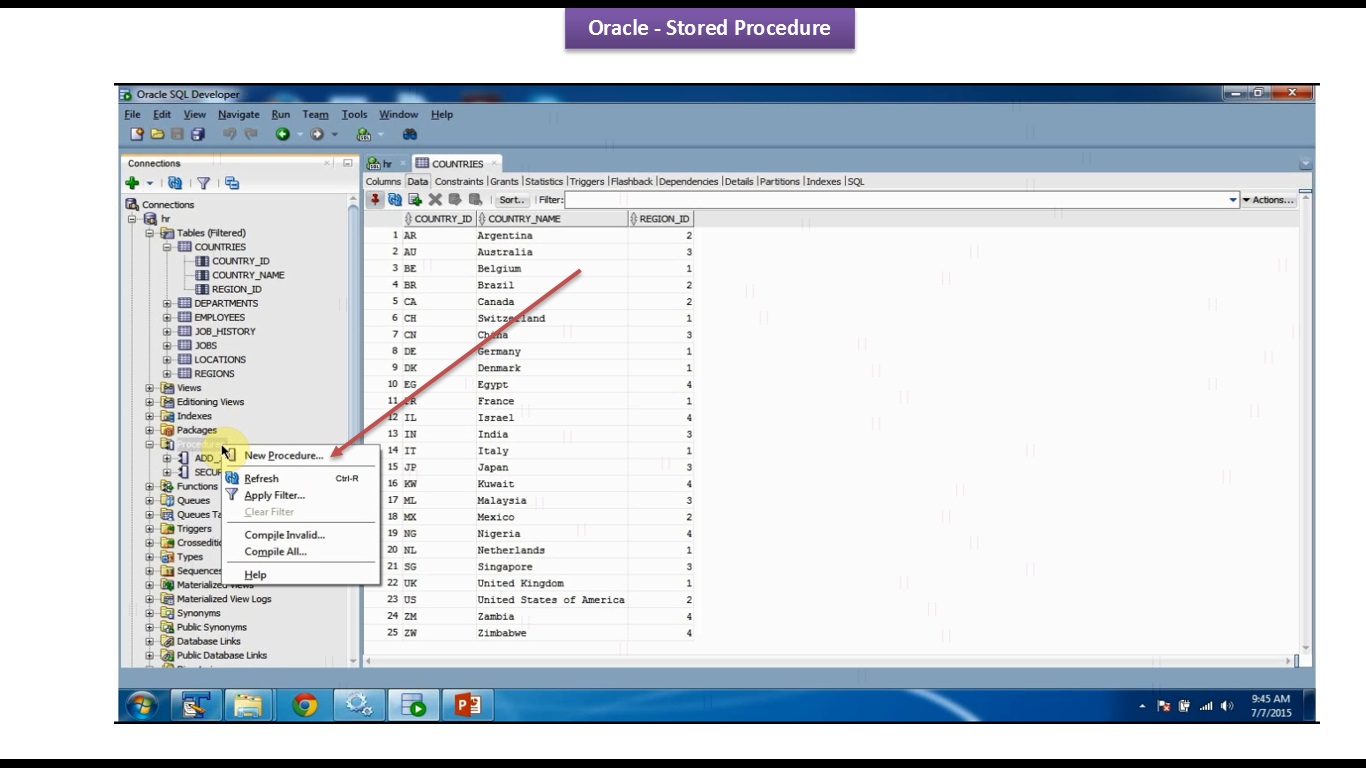Open the Navigate menu
Screen dimensions: 1366x768
pos(239,114)
